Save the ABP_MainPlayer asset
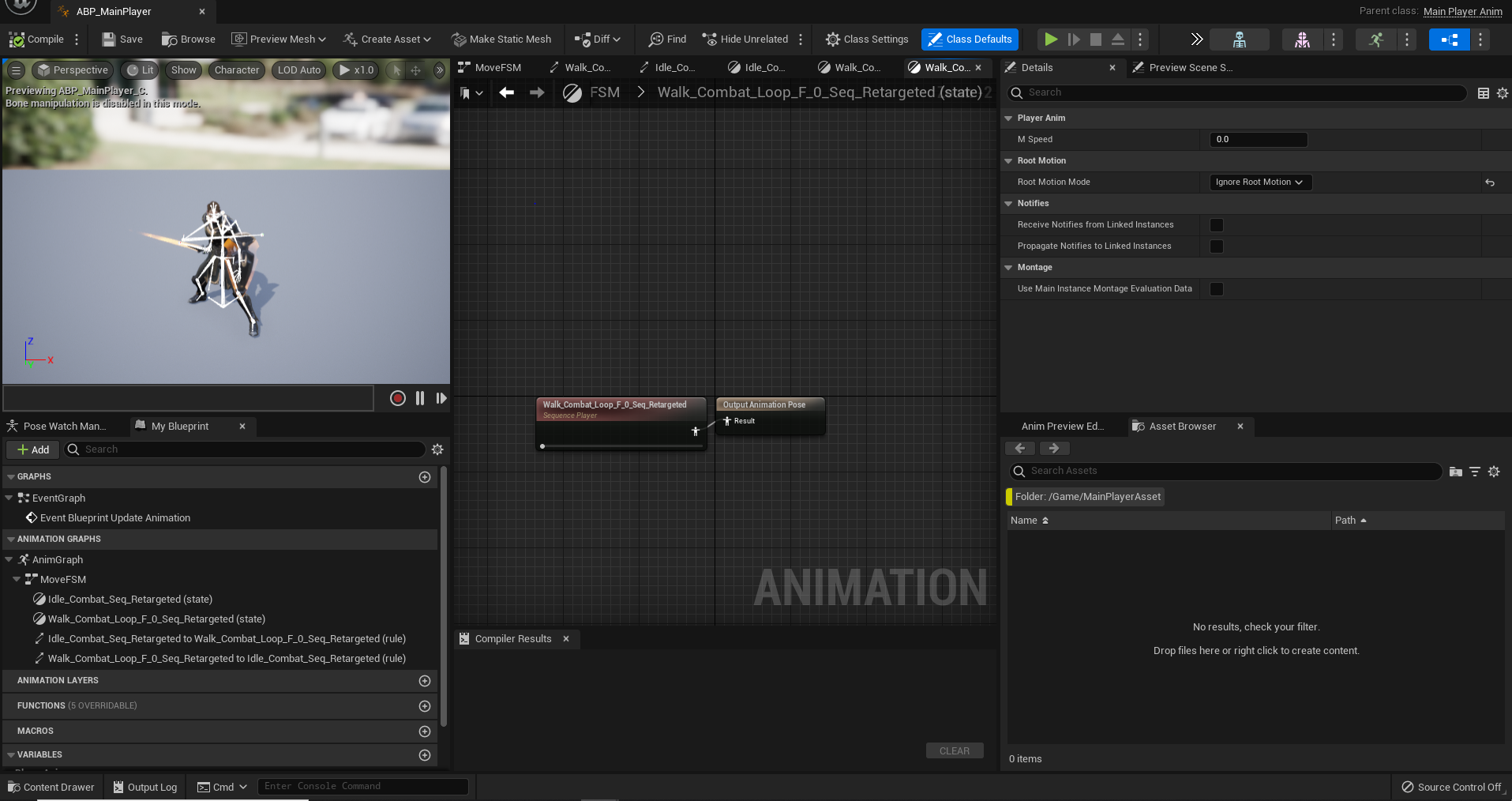The width and height of the screenshot is (1512, 801). pos(122,39)
